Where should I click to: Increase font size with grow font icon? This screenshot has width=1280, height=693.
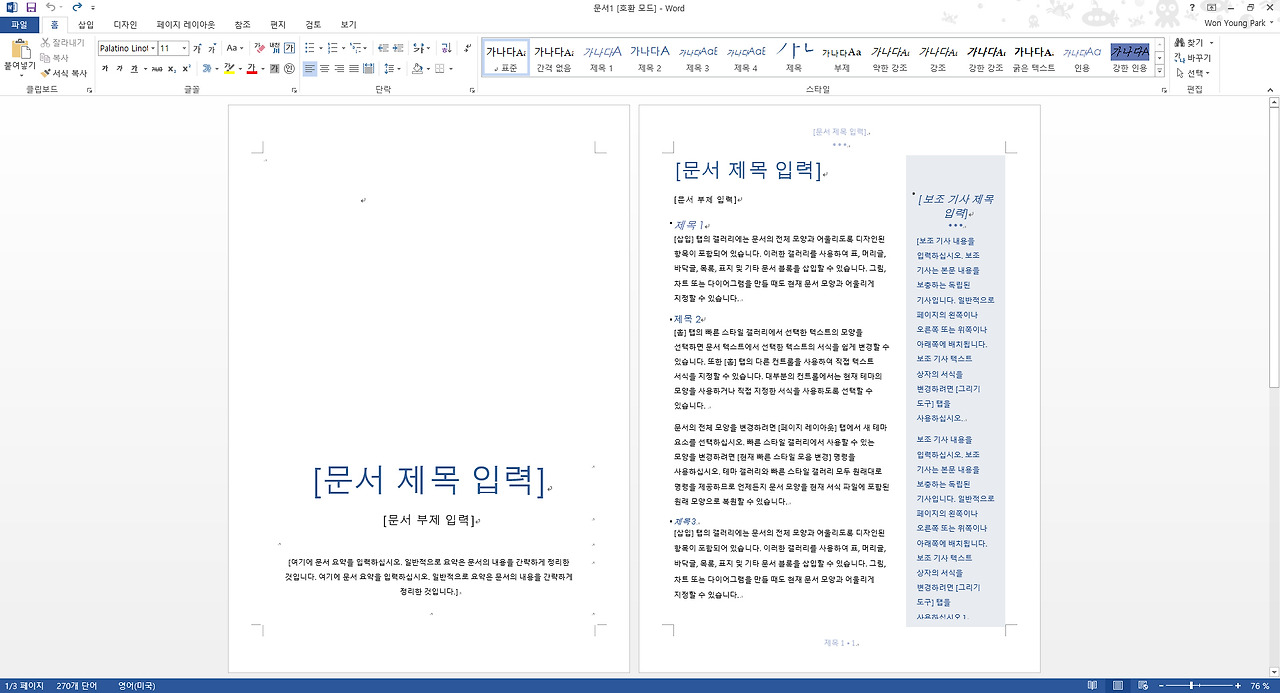(197, 48)
